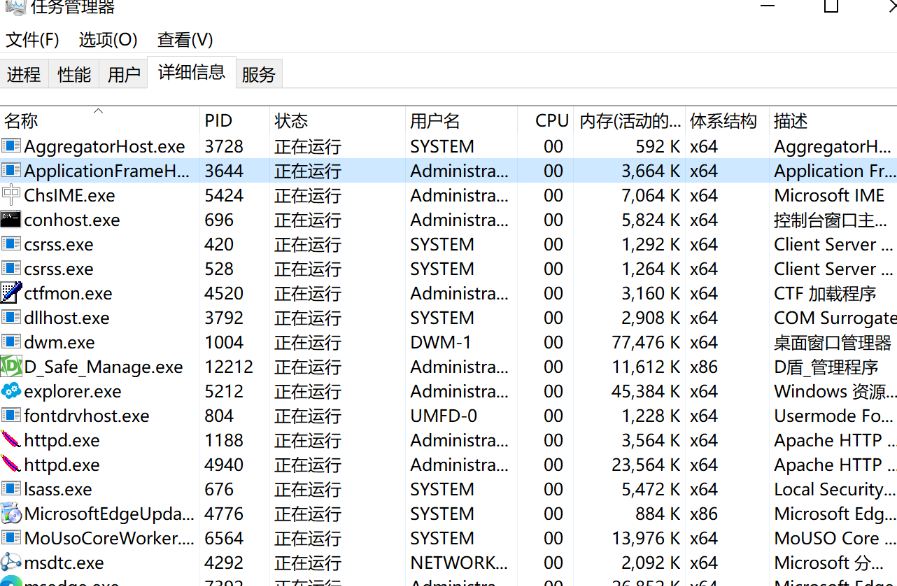Click the explorer.exe process icon
The height and width of the screenshot is (586, 897).
[x=11, y=391]
